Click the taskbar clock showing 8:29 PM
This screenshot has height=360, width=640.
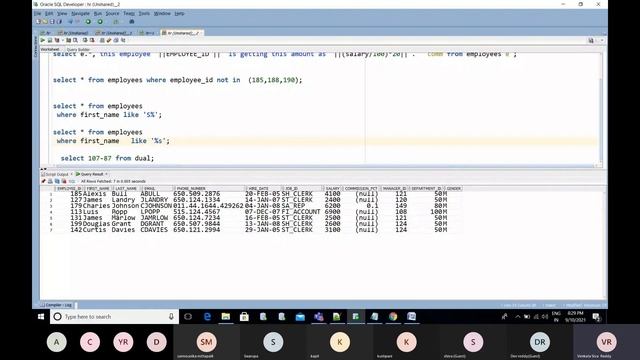575,316
